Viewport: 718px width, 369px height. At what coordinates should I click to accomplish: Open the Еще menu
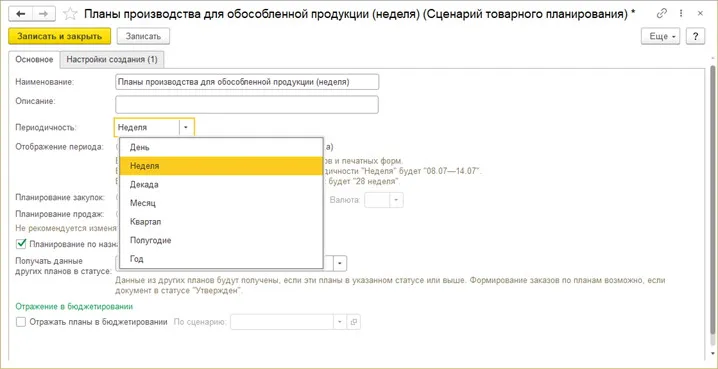pos(661,37)
